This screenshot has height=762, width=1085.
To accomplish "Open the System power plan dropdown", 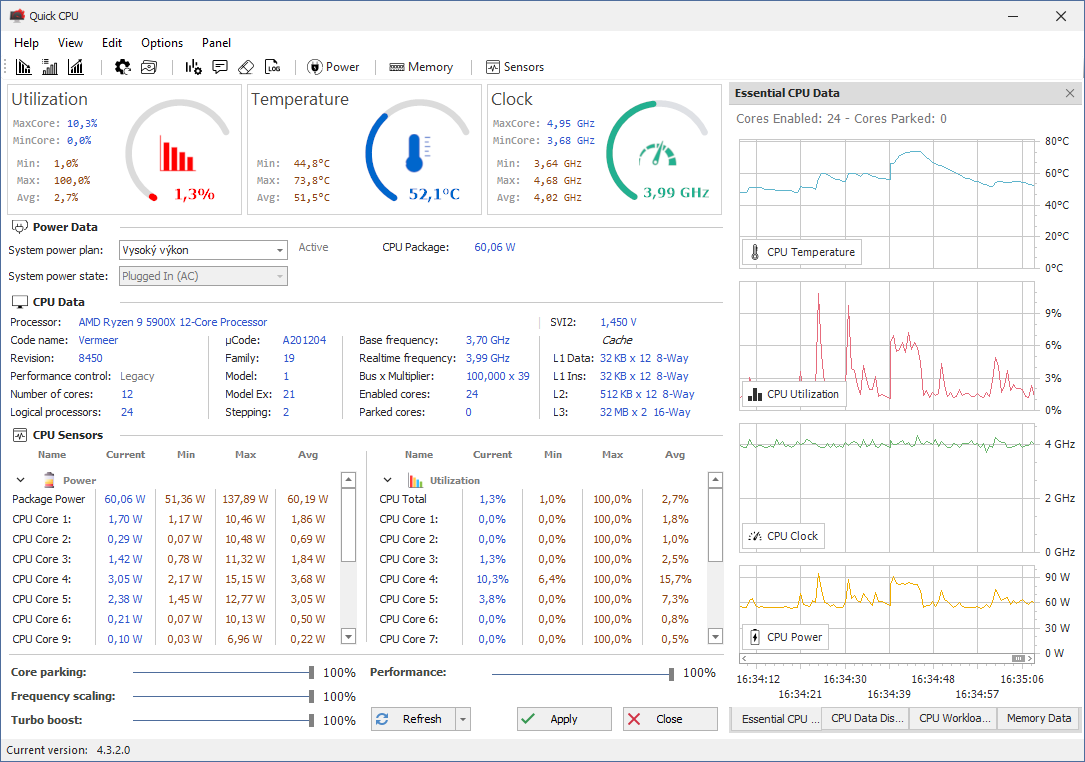I will pos(279,250).
